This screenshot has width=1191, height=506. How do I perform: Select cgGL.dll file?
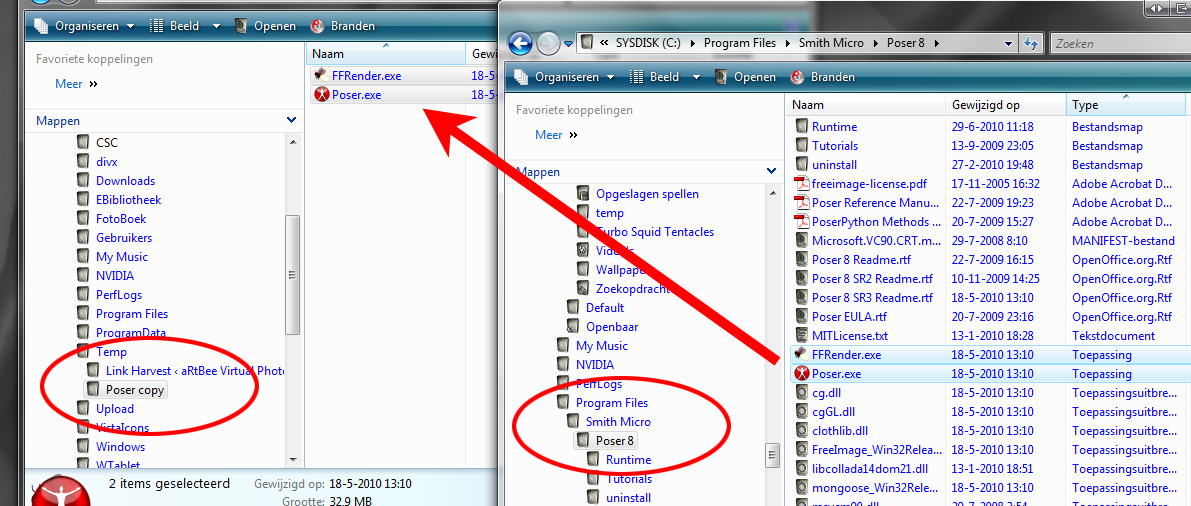click(x=833, y=412)
